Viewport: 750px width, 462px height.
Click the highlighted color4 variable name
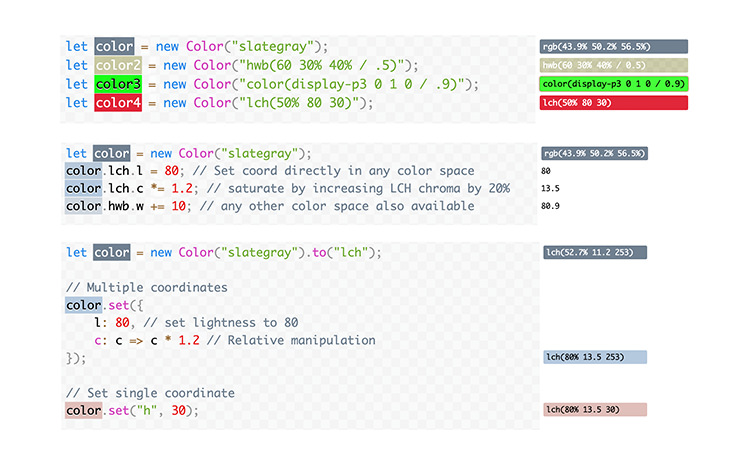118,103
